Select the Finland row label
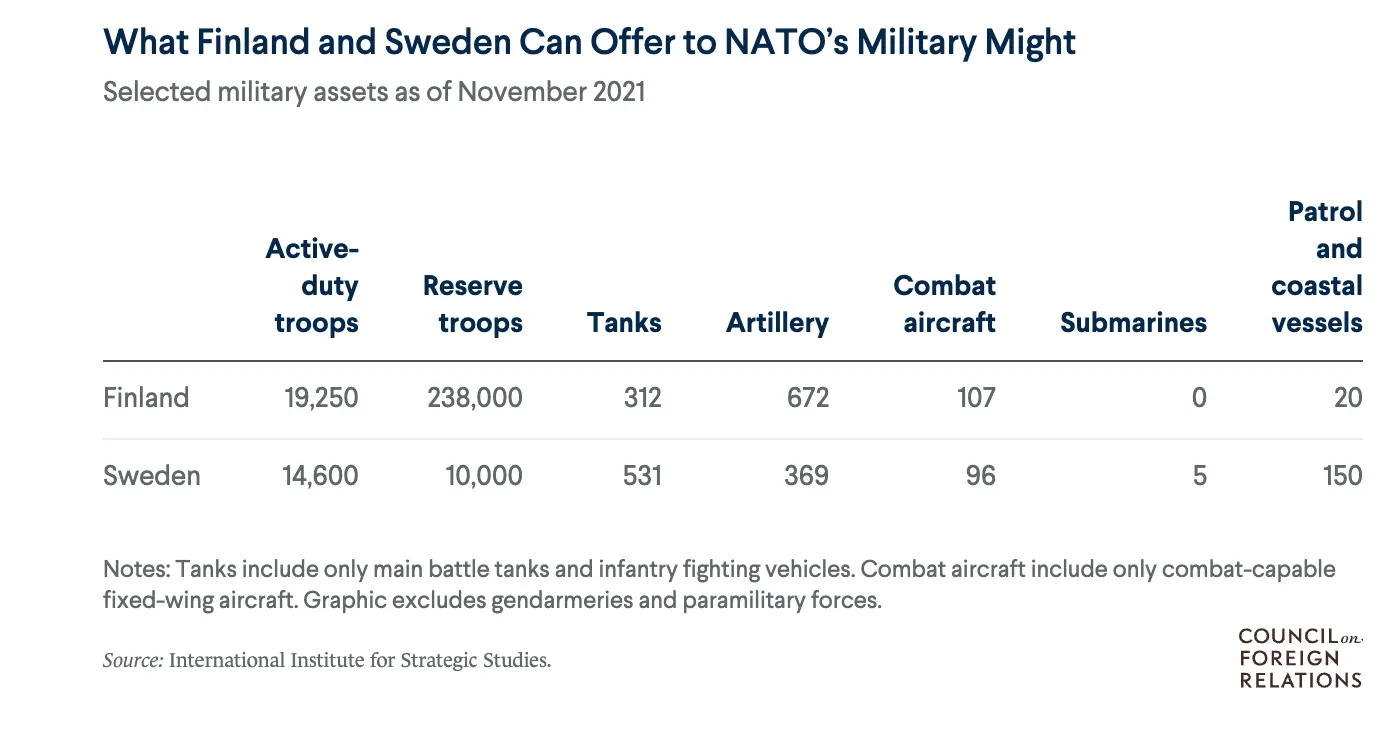Screen dimensions: 1392x744 point(146,398)
